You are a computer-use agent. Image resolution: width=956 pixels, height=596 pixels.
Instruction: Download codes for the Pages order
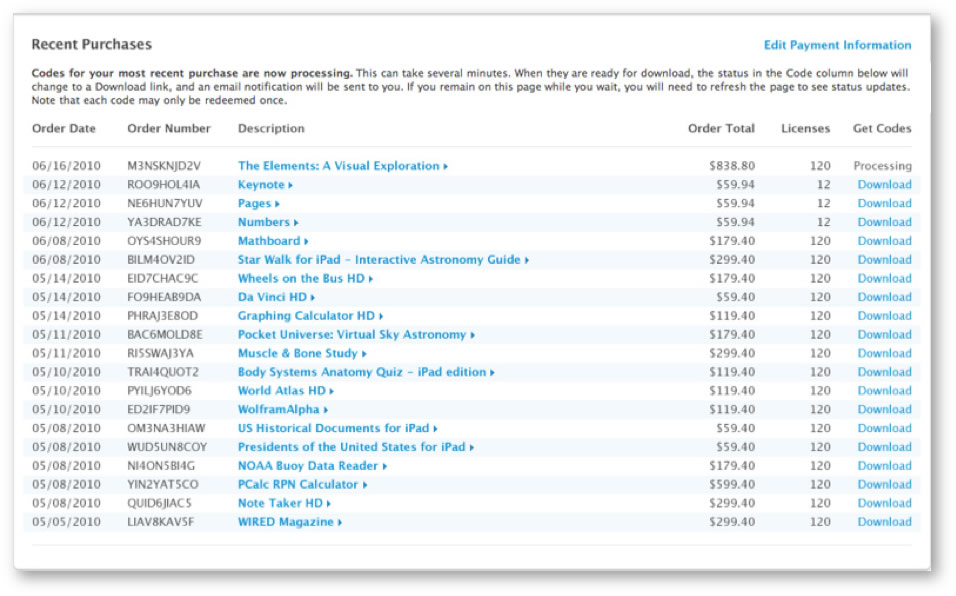(884, 204)
